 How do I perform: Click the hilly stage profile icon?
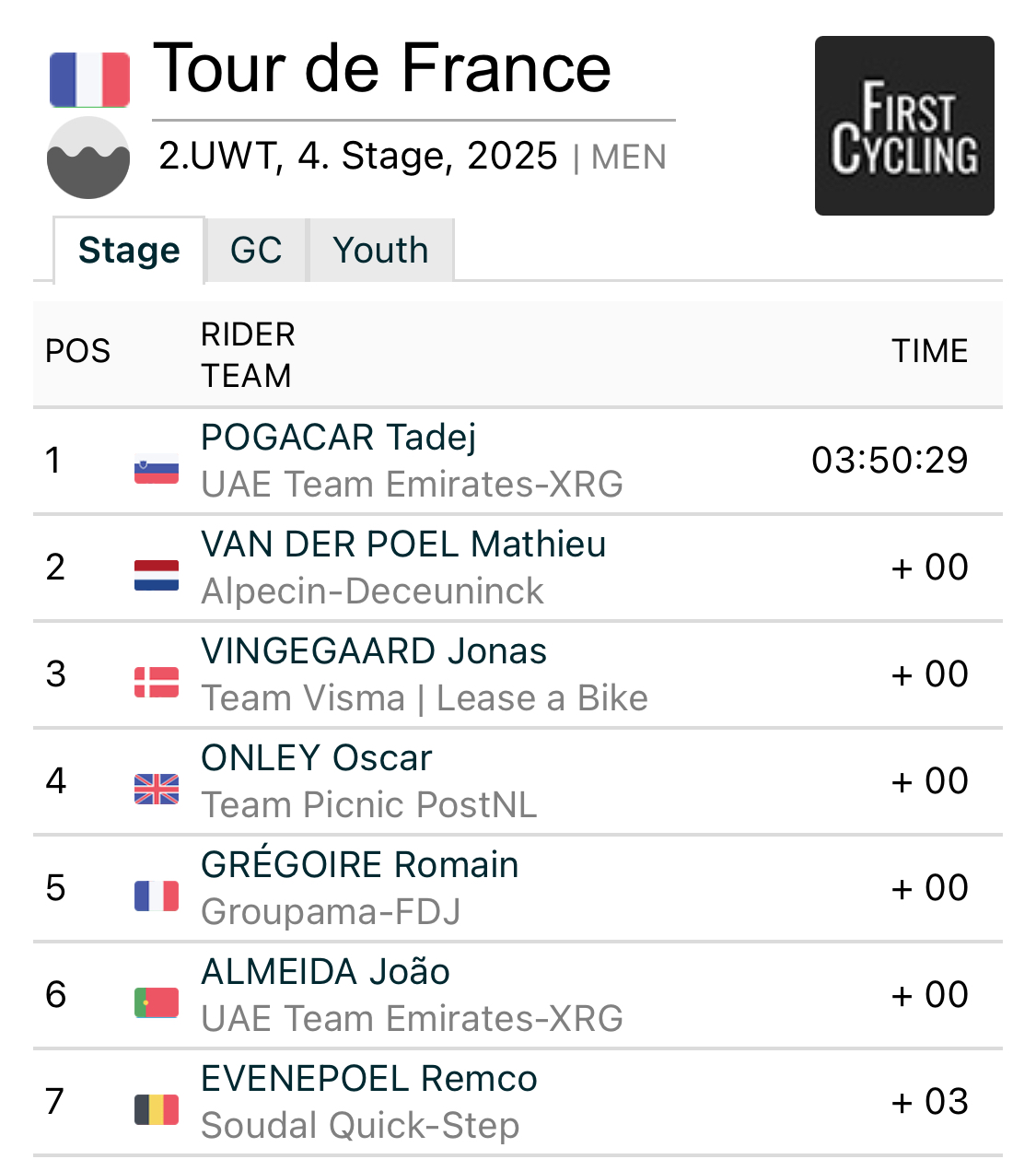click(x=88, y=158)
